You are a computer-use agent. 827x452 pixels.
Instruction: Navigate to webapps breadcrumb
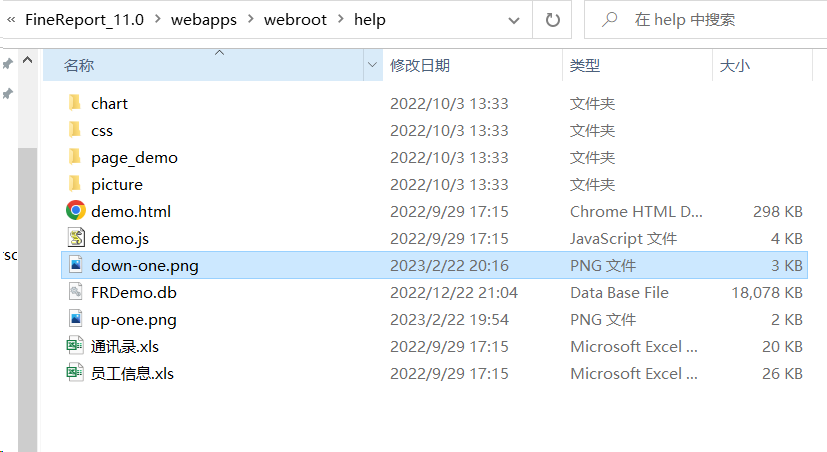[x=204, y=20]
